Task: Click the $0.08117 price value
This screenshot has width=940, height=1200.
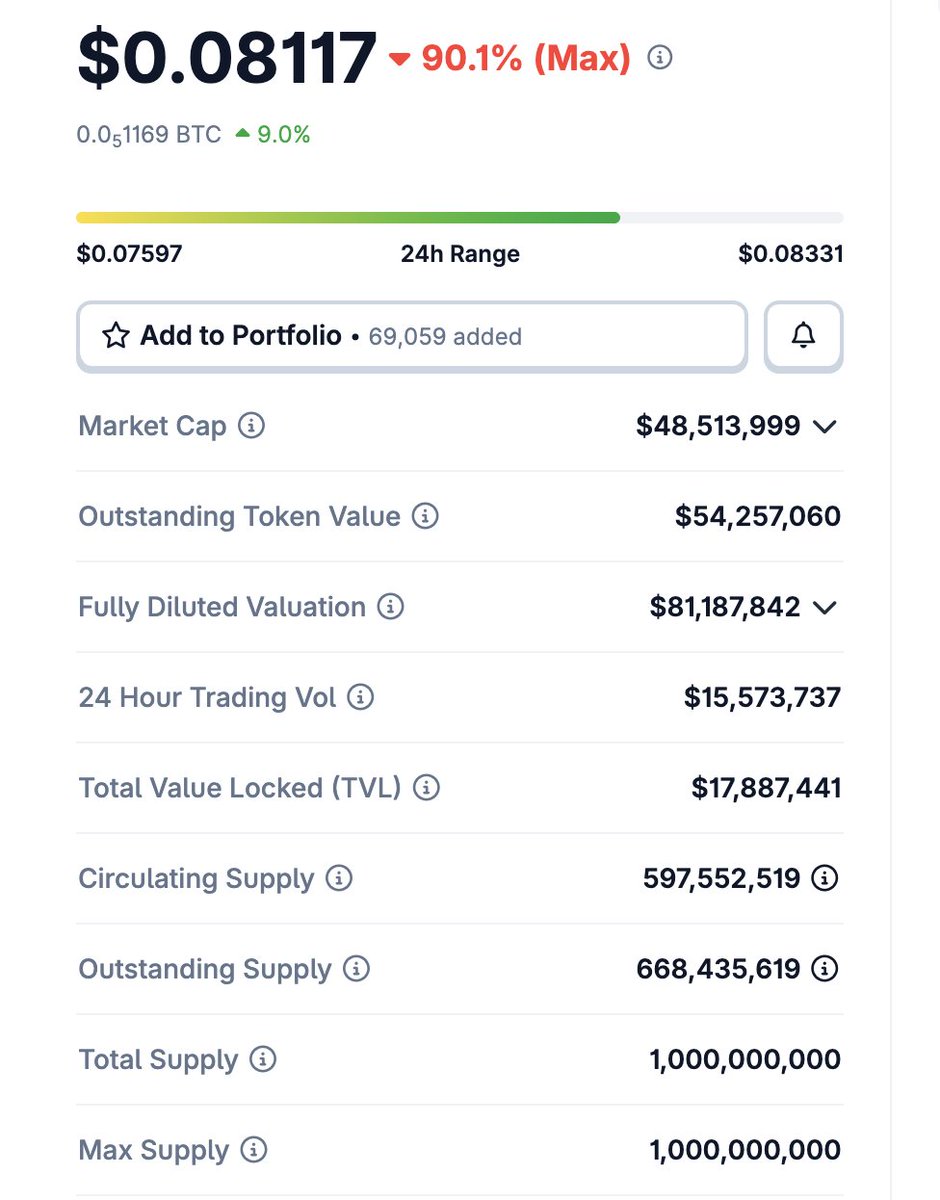Action: 227,58
